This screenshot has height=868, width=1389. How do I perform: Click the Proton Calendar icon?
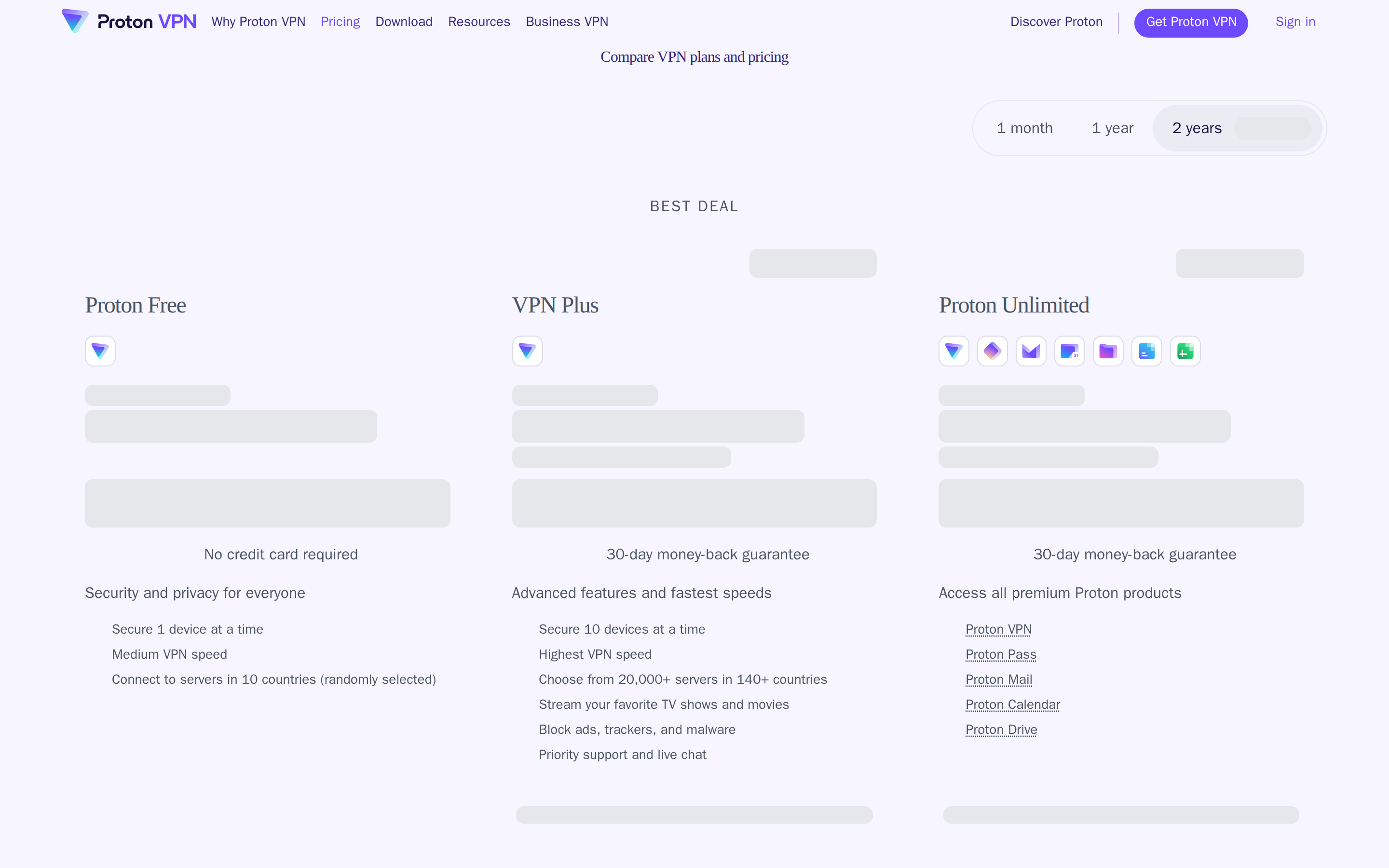click(x=1069, y=351)
